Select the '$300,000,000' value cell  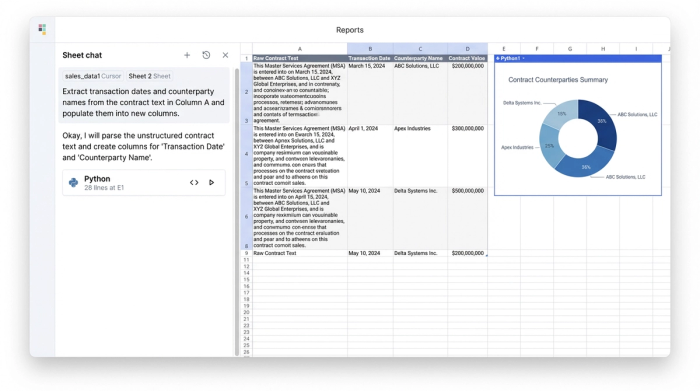[467, 155]
